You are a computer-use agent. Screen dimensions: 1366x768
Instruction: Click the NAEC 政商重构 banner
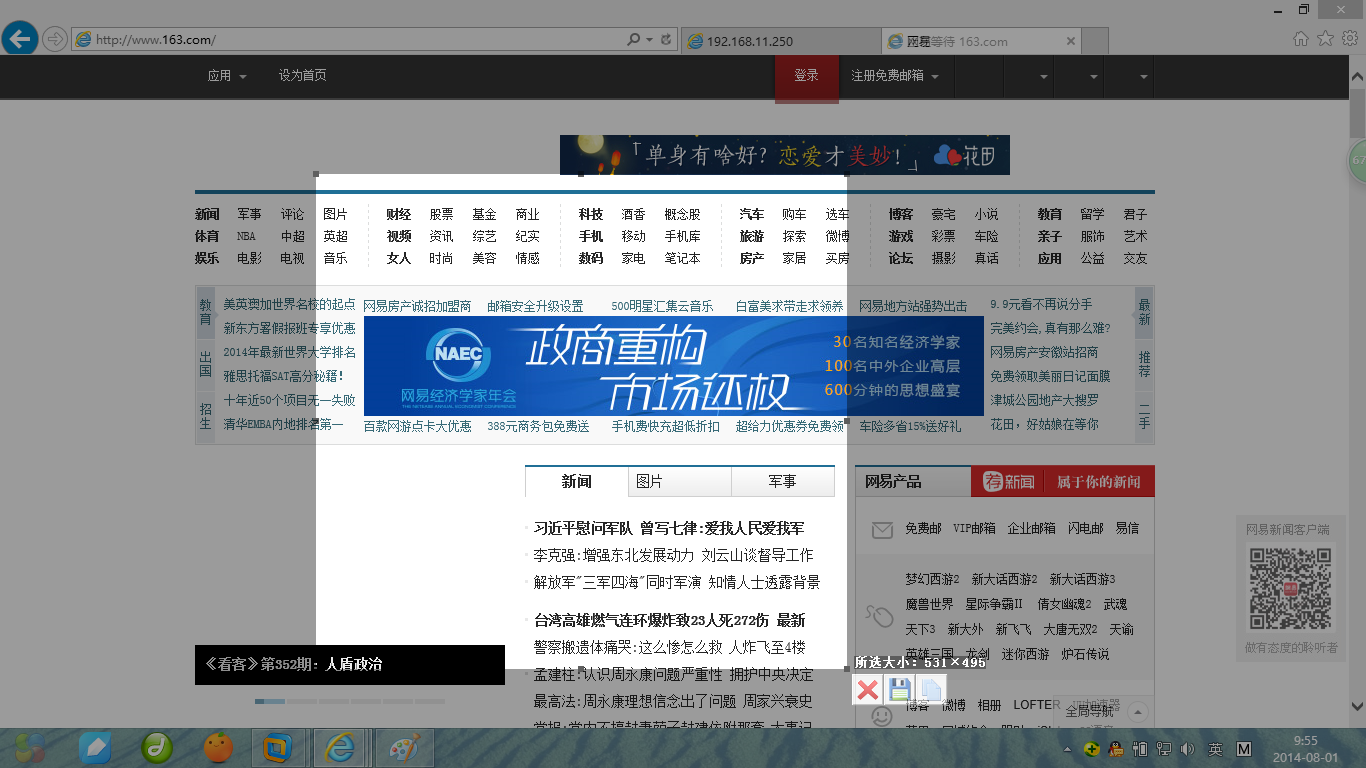point(673,366)
